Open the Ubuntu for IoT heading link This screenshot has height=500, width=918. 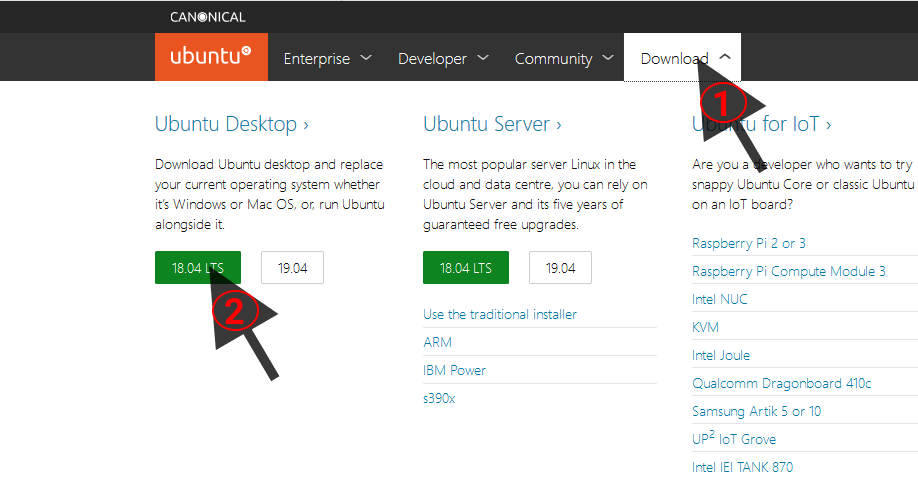click(x=761, y=124)
